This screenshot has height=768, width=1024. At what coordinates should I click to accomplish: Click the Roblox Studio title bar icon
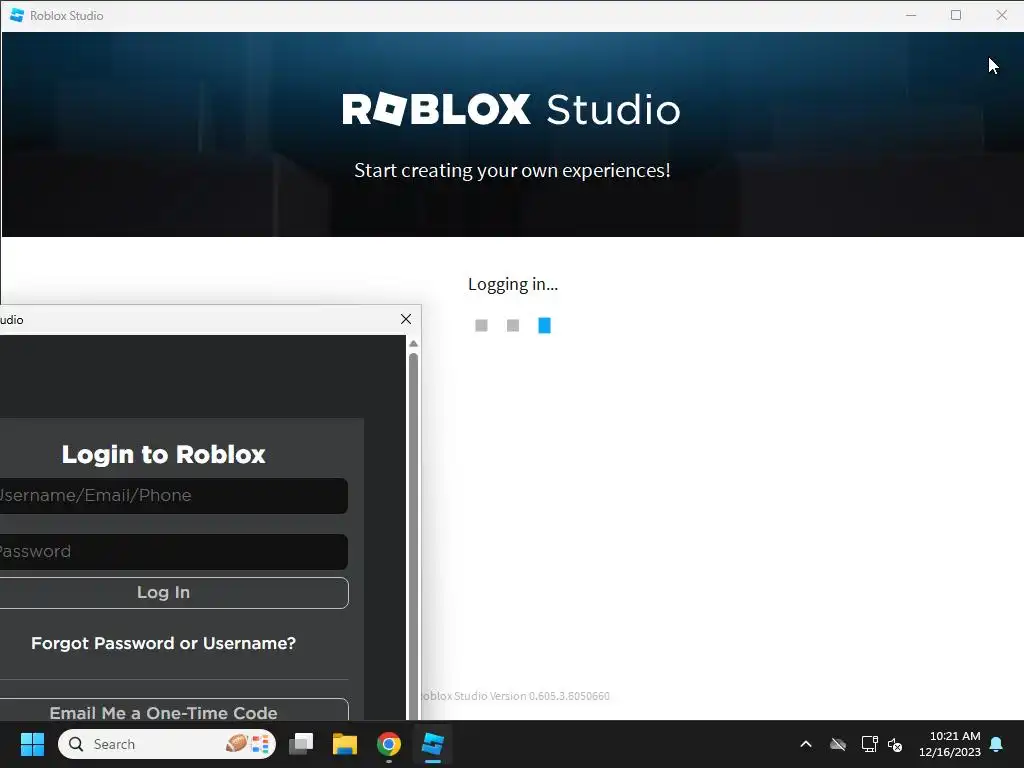pyautogui.click(x=17, y=15)
